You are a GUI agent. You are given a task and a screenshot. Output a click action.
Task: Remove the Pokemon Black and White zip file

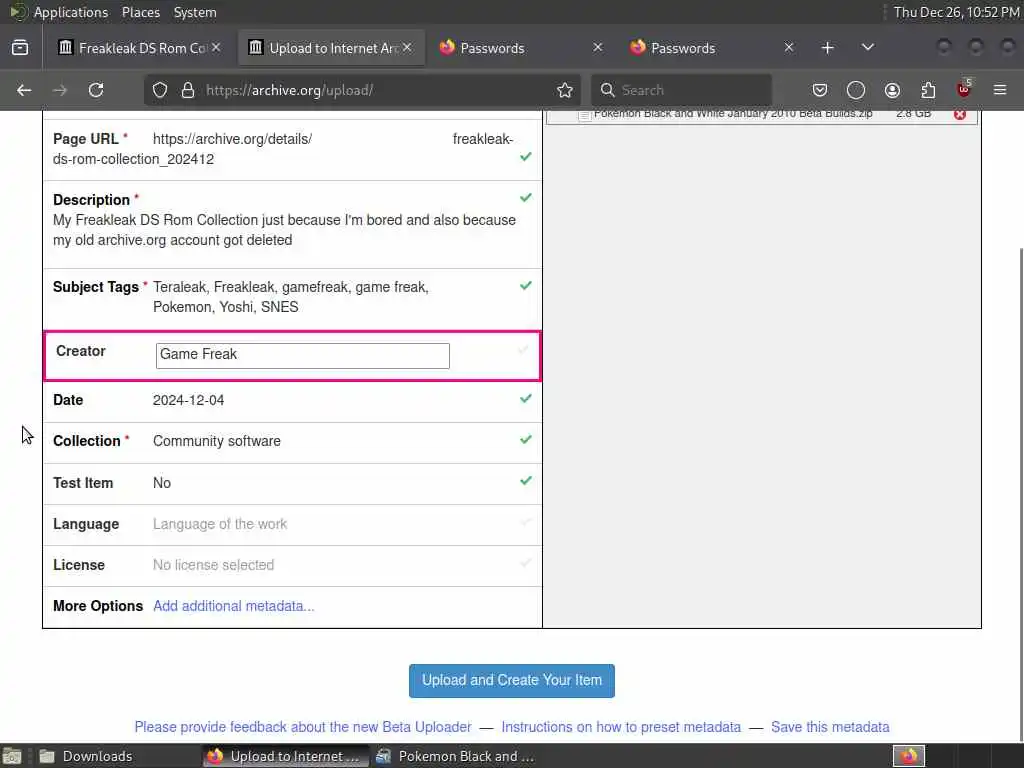tap(959, 114)
